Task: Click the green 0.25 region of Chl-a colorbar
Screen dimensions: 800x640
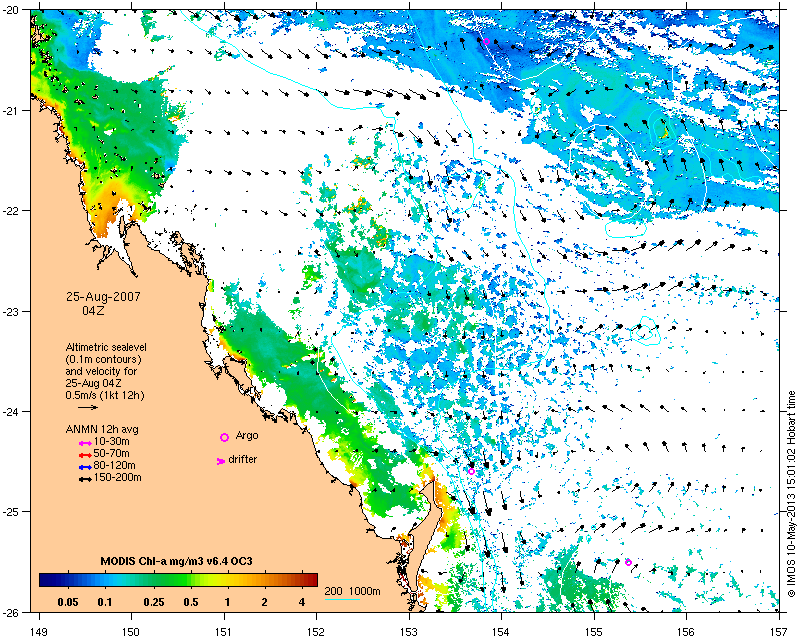Action: (x=154, y=580)
